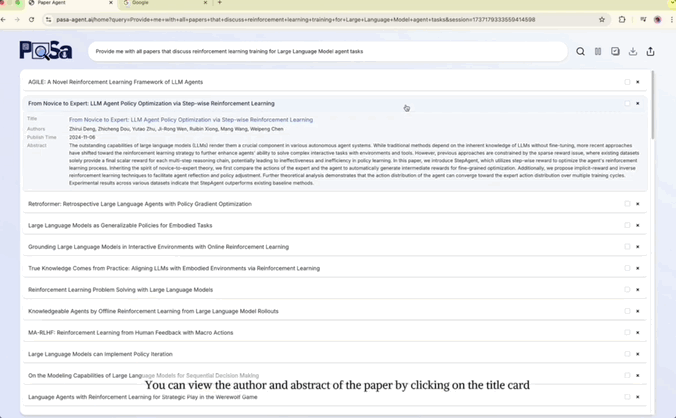Switch to the Paper Agent tab
Image resolution: width=676 pixels, height=418 pixels.
pos(69,3)
